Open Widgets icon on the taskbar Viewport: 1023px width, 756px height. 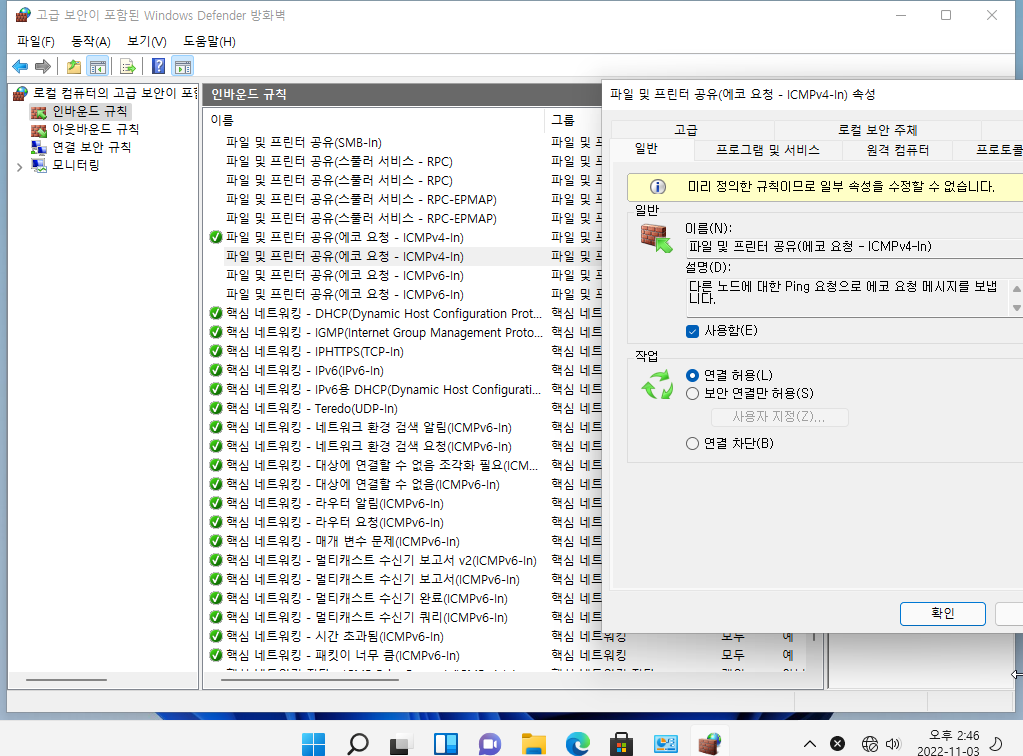coord(446,744)
